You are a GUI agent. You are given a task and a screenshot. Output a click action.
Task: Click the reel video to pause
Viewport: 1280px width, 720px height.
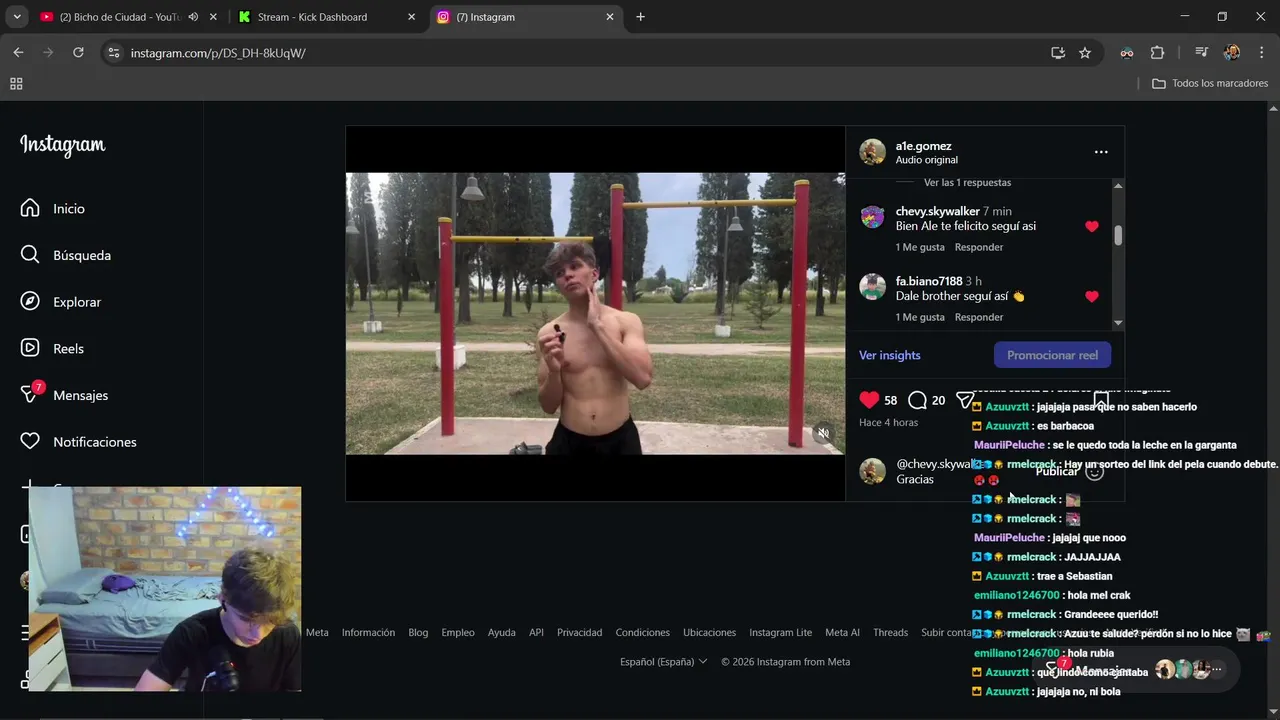pyautogui.click(x=595, y=313)
